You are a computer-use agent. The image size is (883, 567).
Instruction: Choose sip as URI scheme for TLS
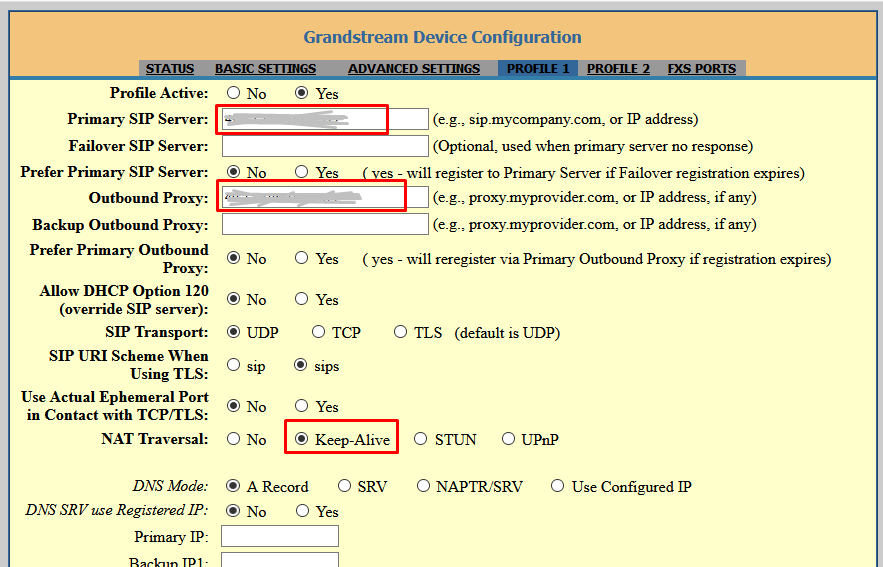(x=234, y=366)
